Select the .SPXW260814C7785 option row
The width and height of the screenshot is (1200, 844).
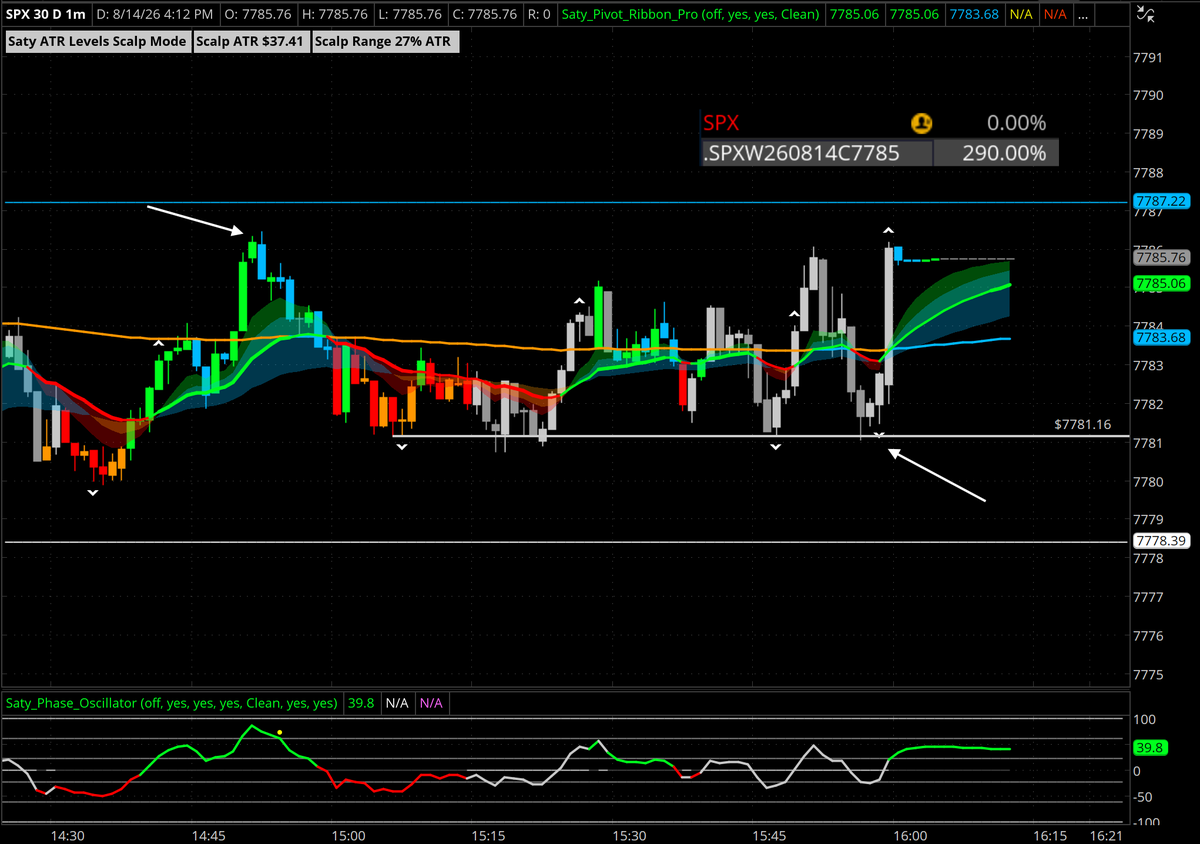tap(879, 153)
